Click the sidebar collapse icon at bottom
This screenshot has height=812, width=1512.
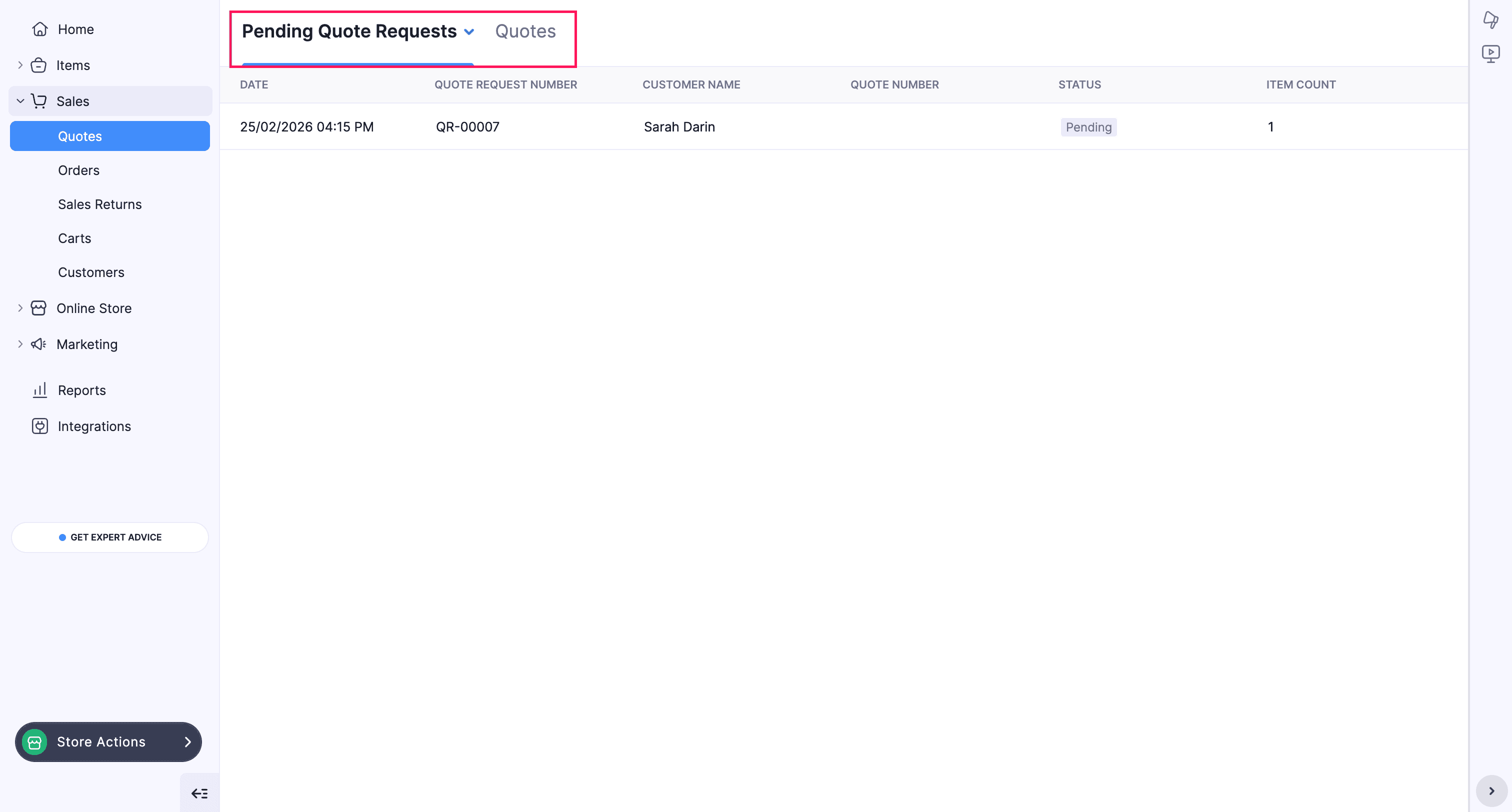coord(199,793)
